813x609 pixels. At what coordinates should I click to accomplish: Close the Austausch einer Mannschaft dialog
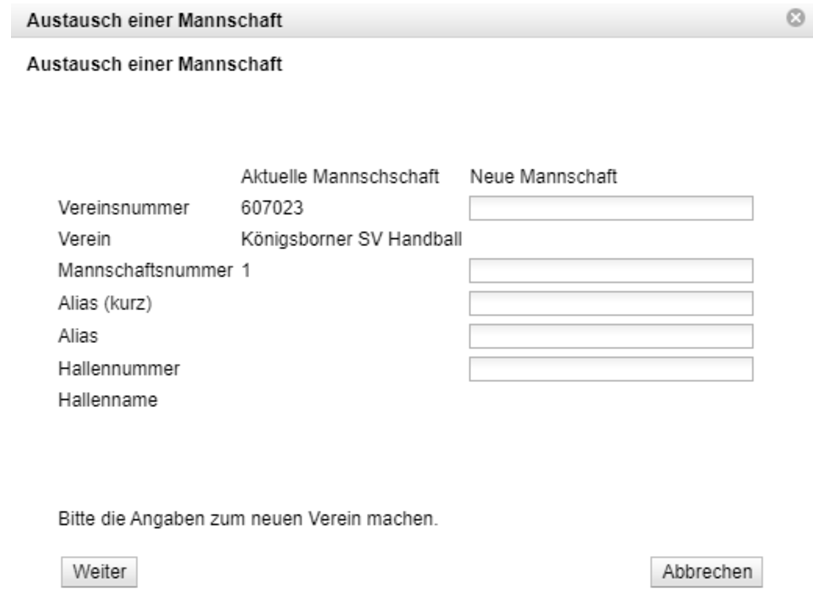click(x=796, y=18)
